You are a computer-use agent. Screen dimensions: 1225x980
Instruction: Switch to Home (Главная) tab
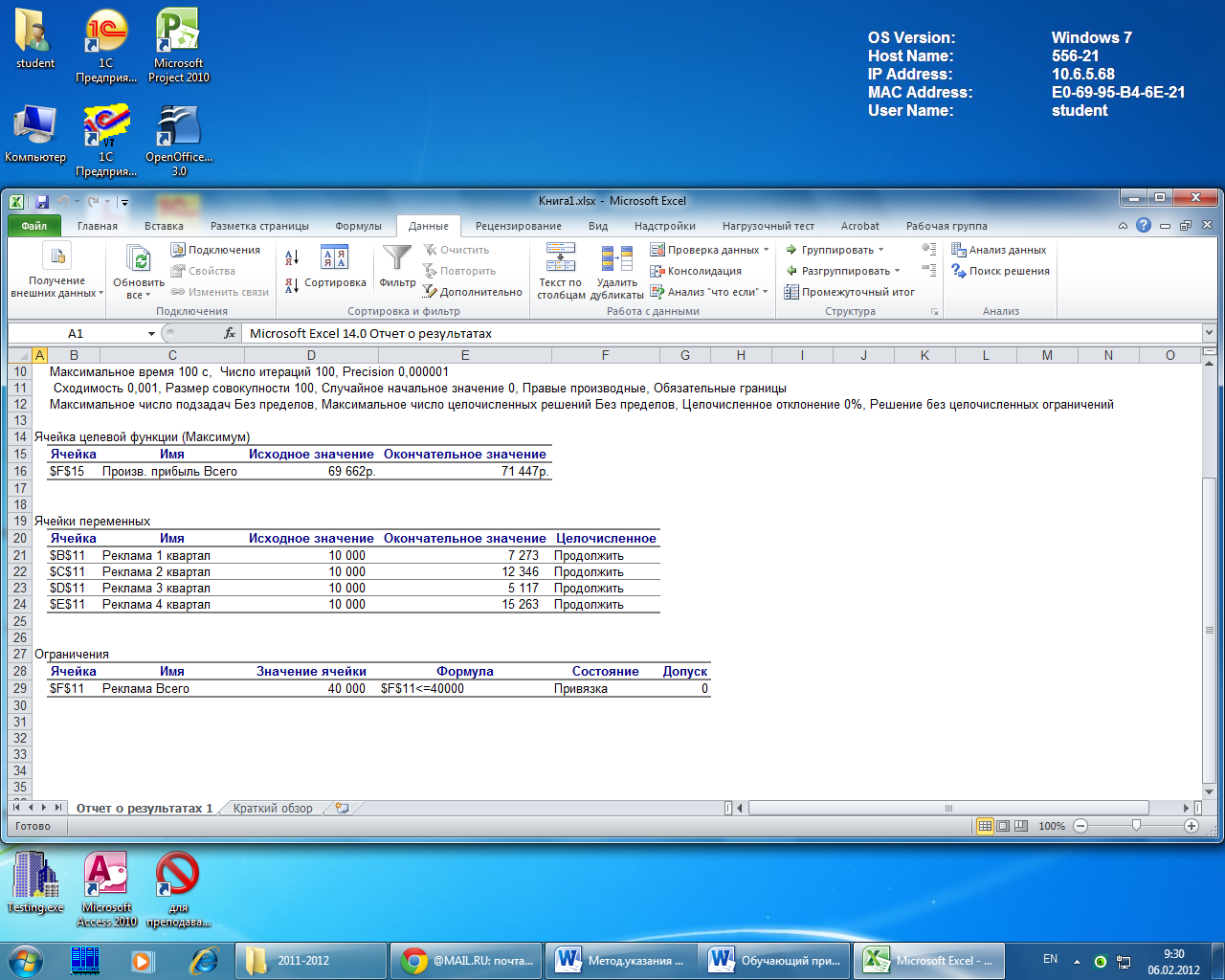coord(98,226)
